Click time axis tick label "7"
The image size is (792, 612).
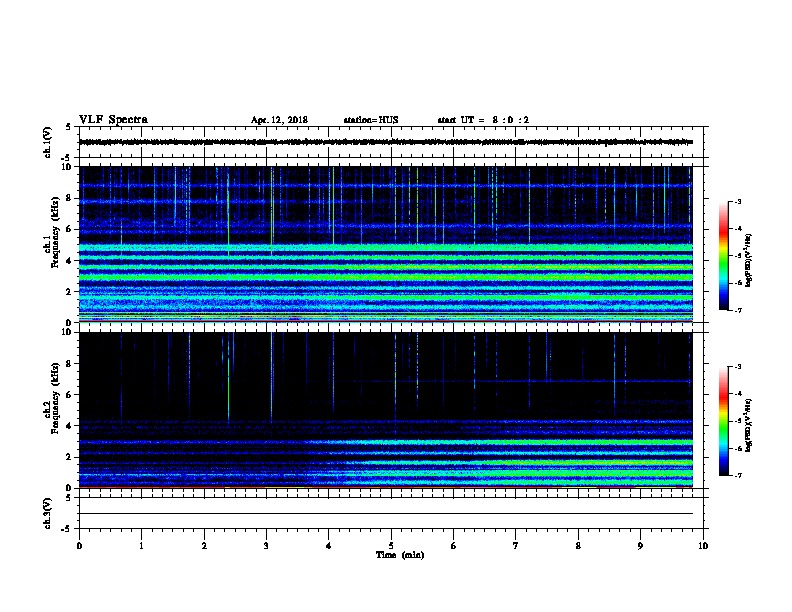[516, 546]
